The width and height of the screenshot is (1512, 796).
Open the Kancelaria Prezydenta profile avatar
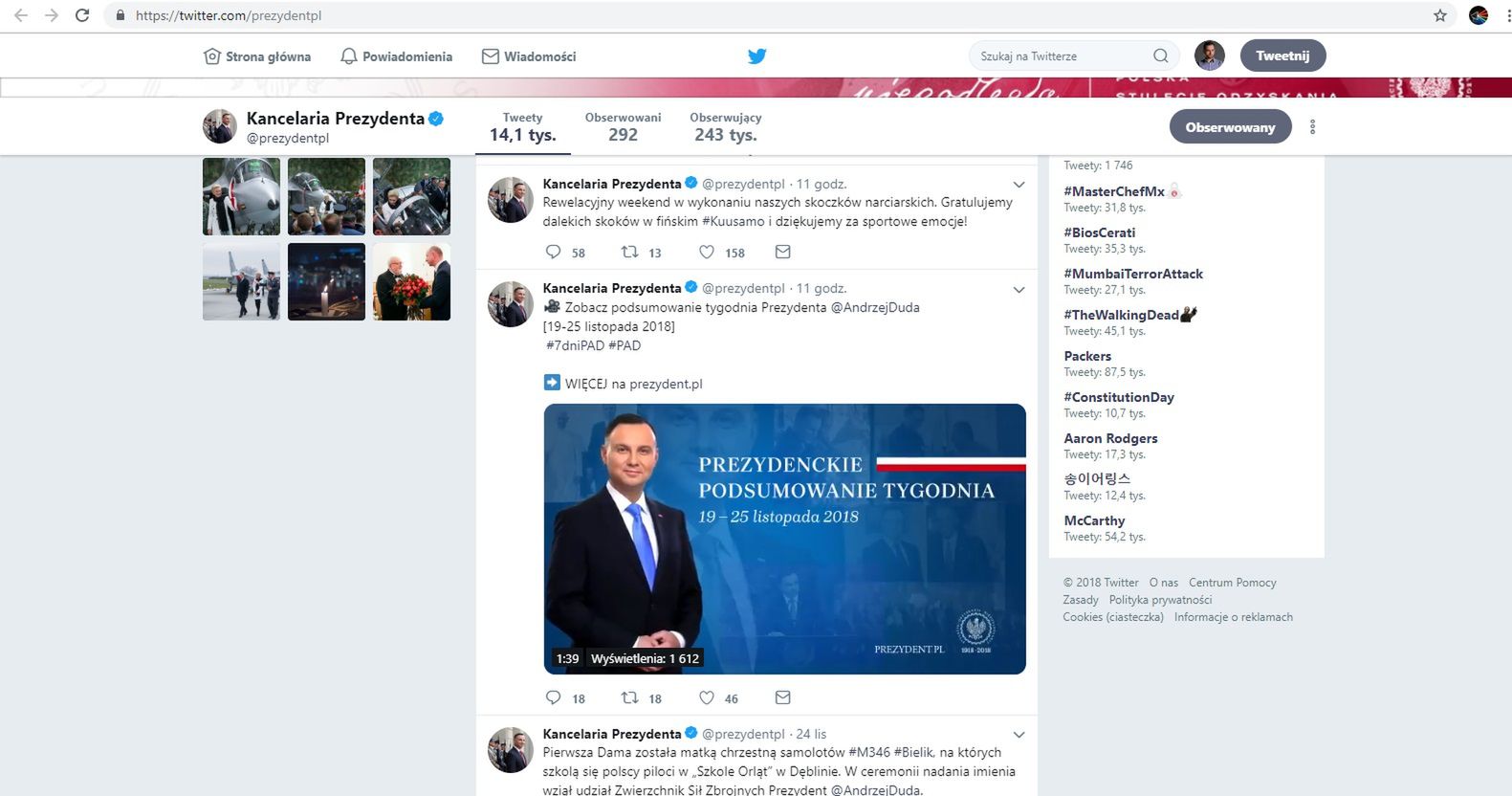coord(219,126)
